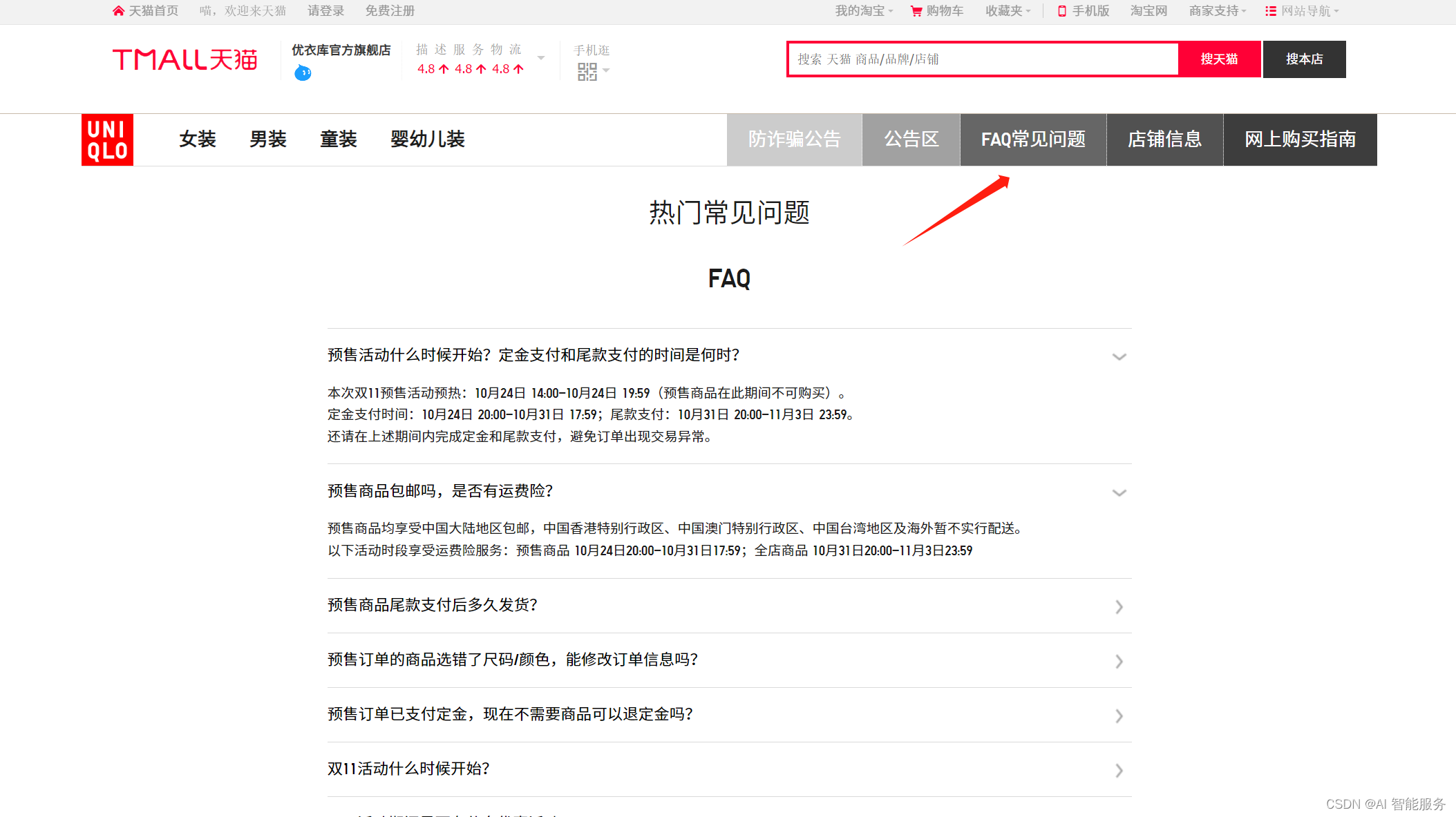Select the 女装 menu item
The height and width of the screenshot is (817, 1456).
tap(198, 140)
